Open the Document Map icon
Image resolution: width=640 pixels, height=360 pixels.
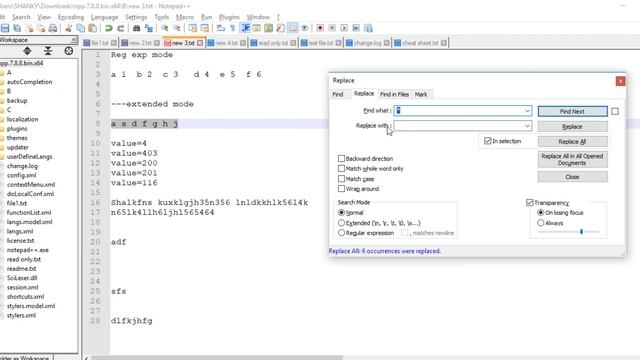click(268, 28)
